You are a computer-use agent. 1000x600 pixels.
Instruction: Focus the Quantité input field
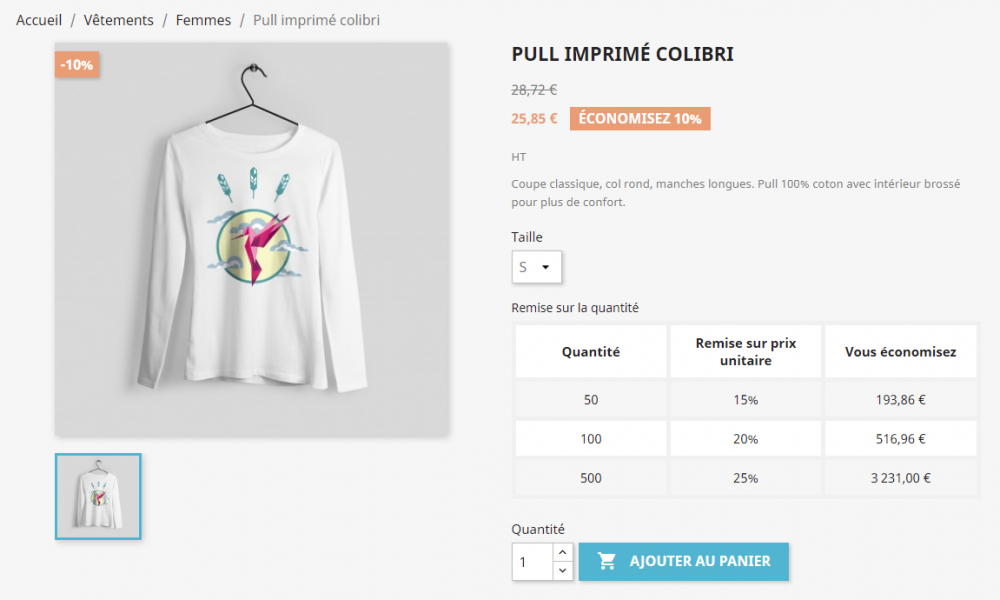click(x=533, y=562)
